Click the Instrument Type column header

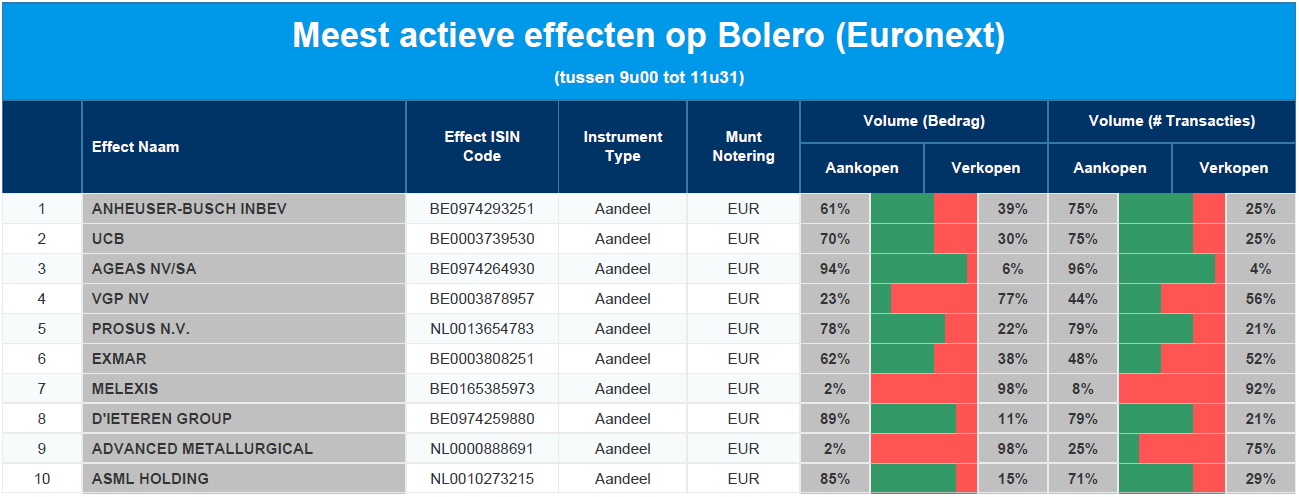622,146
